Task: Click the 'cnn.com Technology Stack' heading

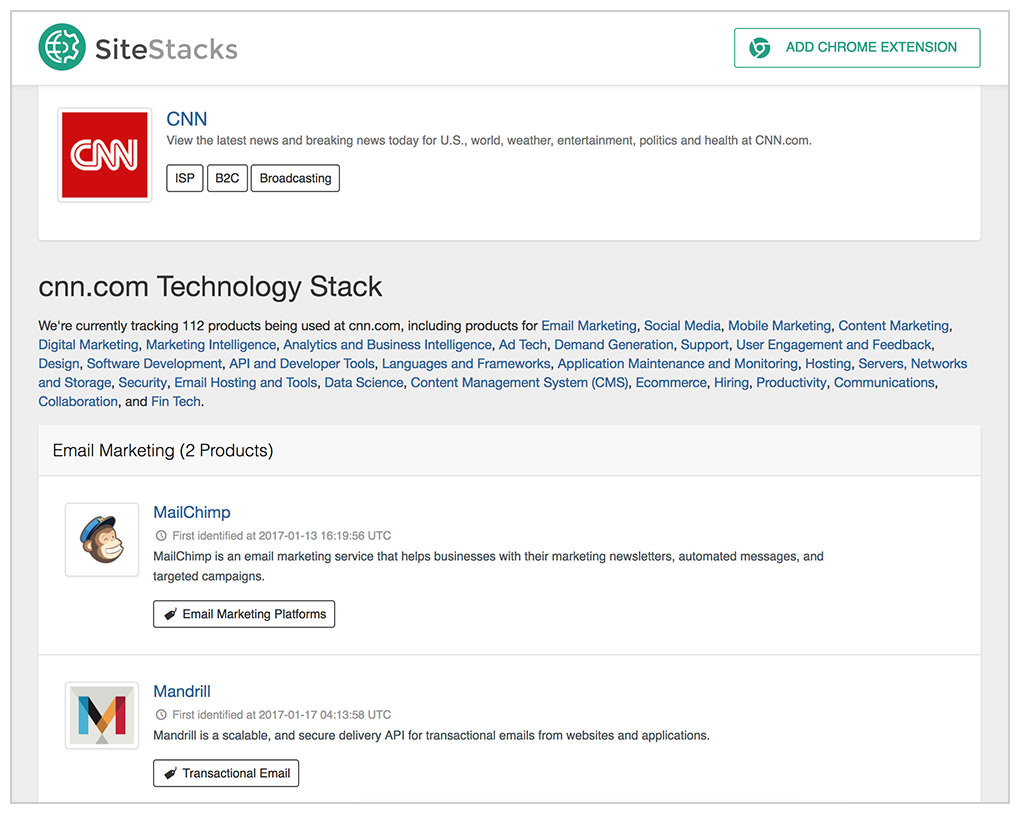Action: [x=210, y=287]
